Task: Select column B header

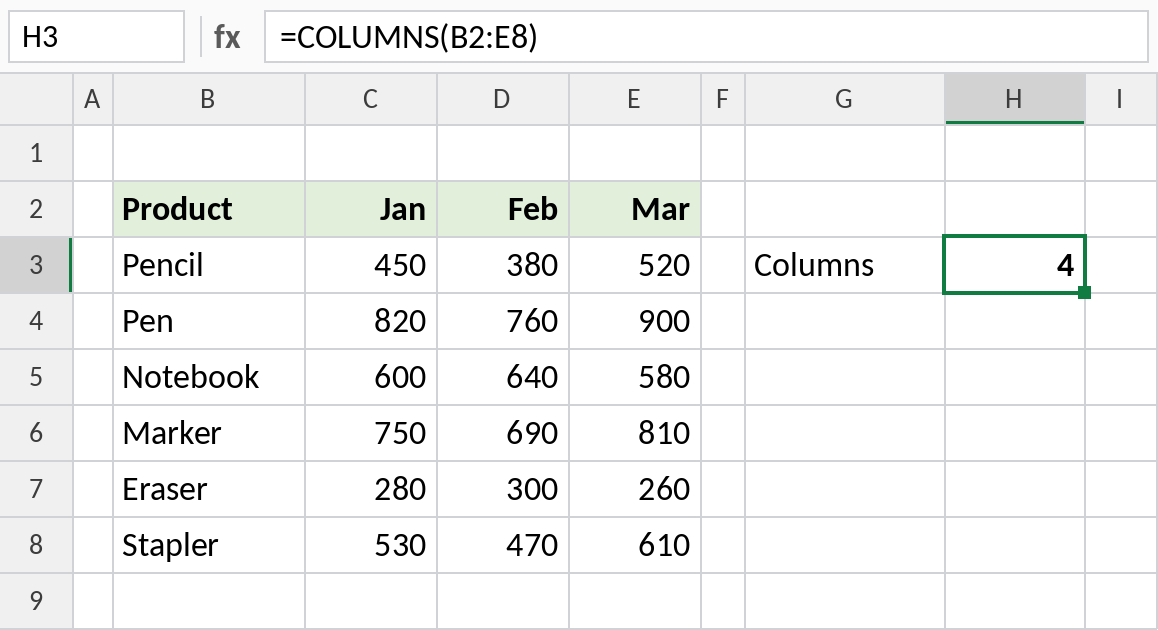Action: [x=208, y=99]
